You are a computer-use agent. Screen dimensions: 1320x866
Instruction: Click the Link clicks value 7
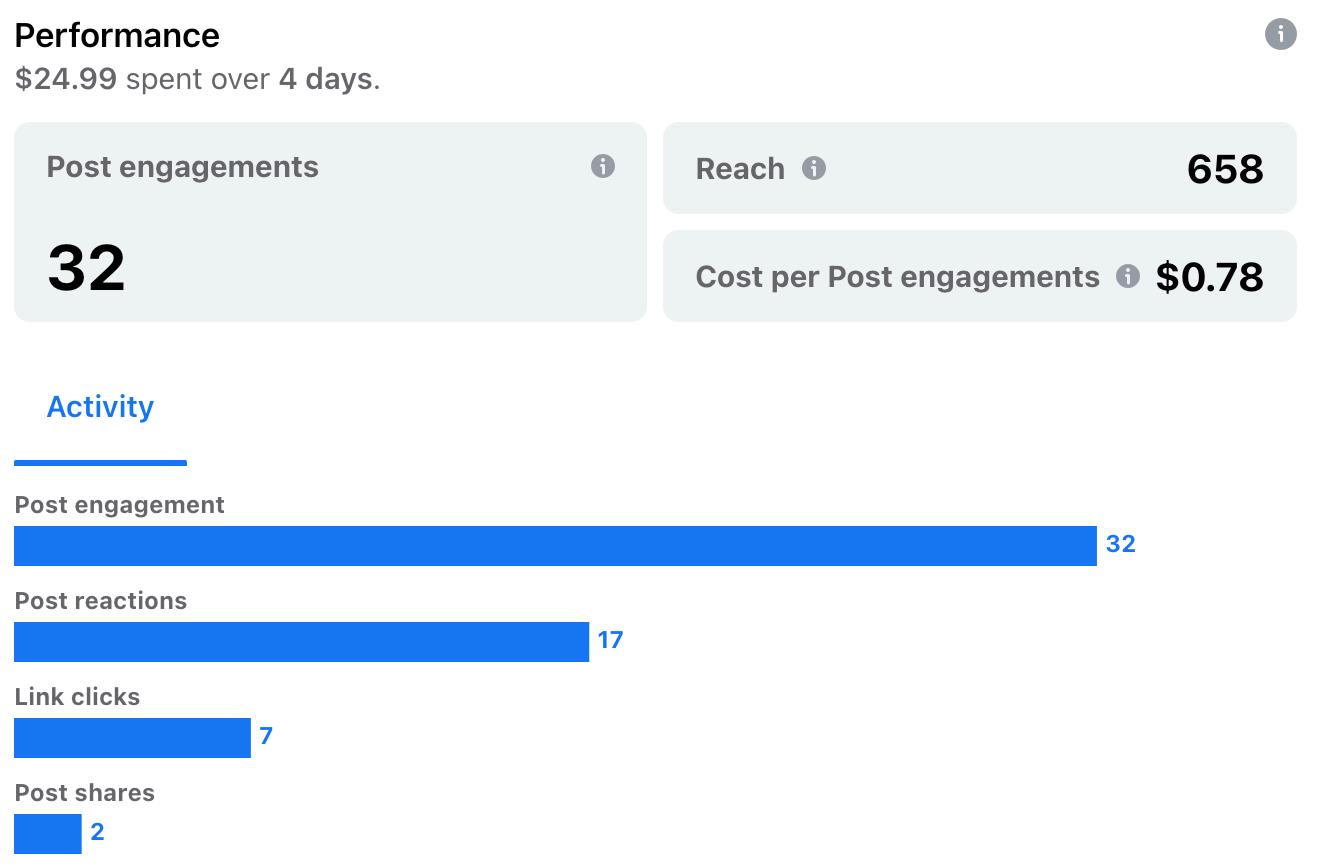click(x=266, y=736)
